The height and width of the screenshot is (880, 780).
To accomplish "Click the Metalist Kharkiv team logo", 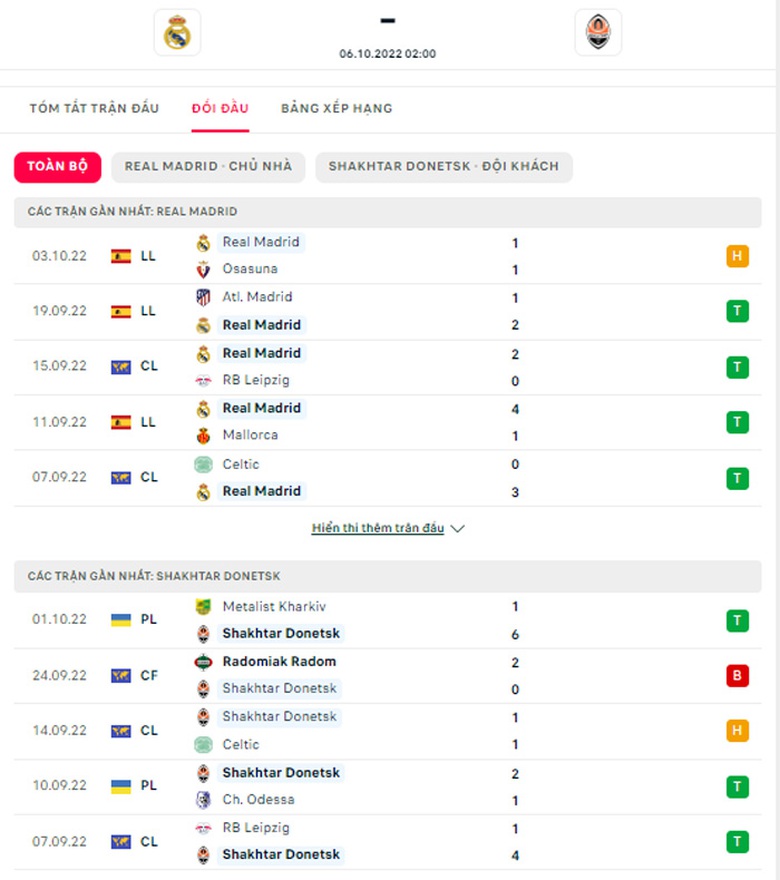I will pos(203,606).
